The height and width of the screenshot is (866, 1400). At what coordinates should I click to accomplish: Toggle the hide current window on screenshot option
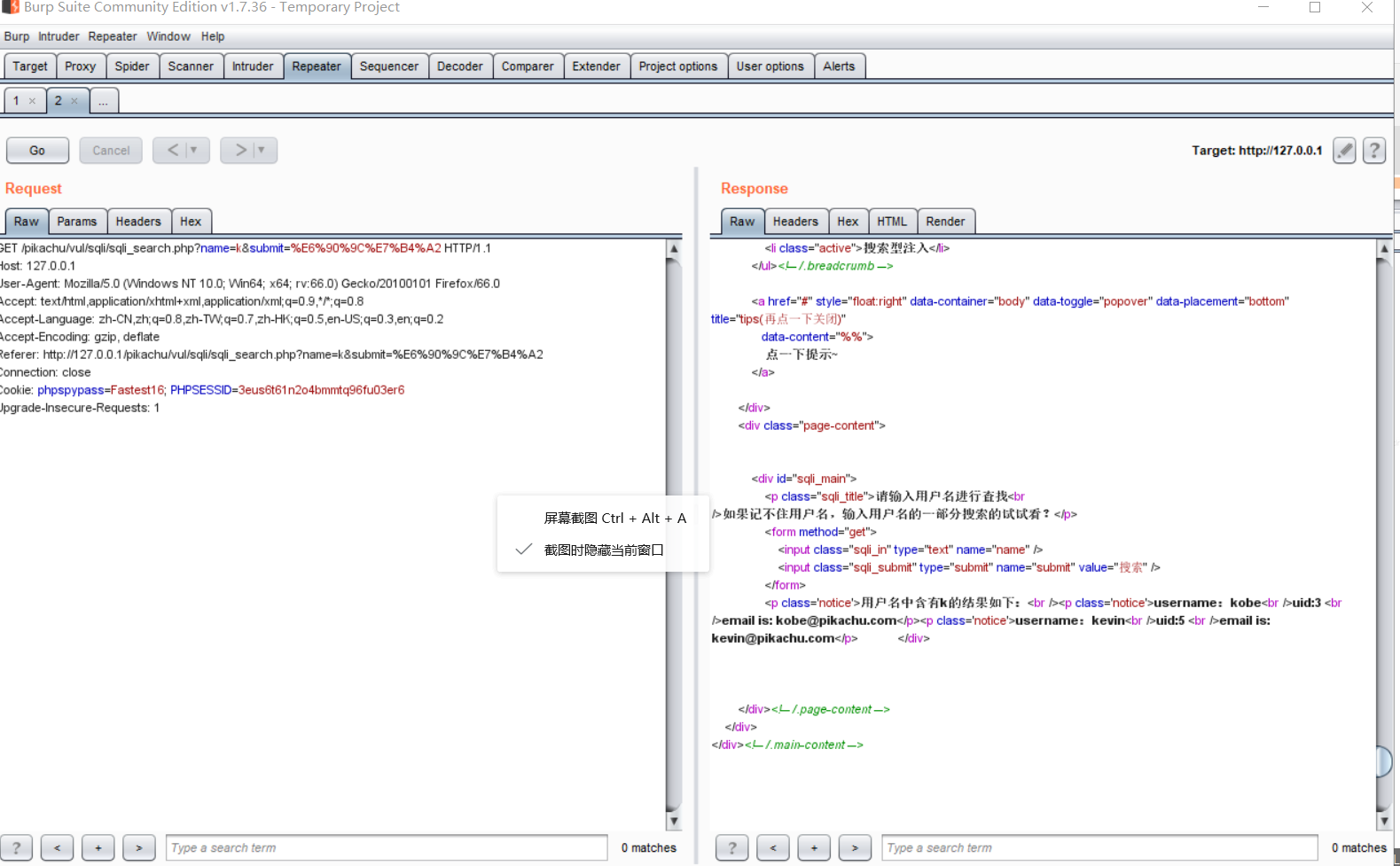click(603, 550)
